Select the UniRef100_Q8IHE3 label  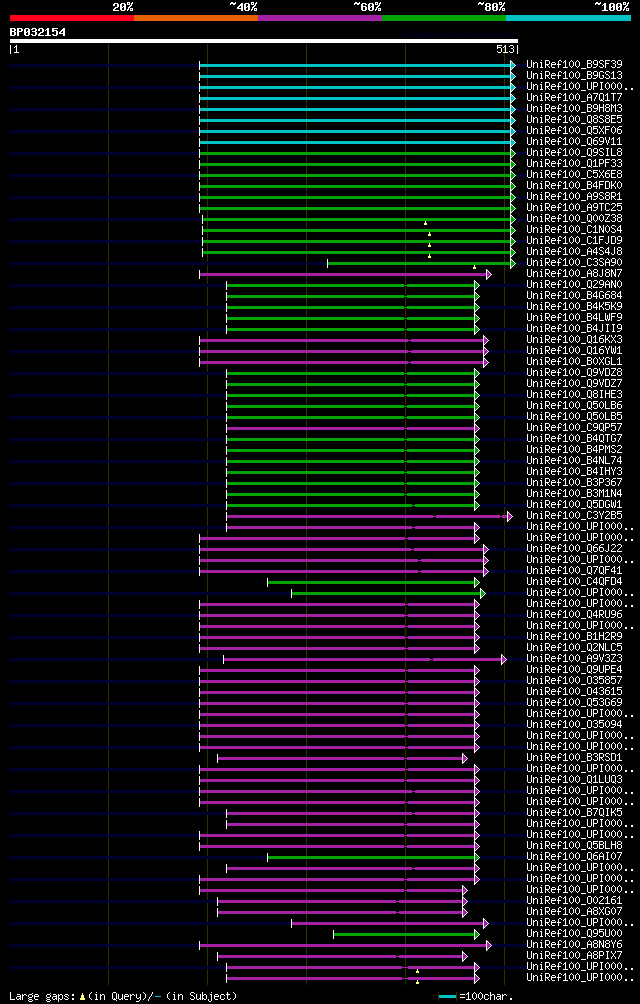point(574,394)
